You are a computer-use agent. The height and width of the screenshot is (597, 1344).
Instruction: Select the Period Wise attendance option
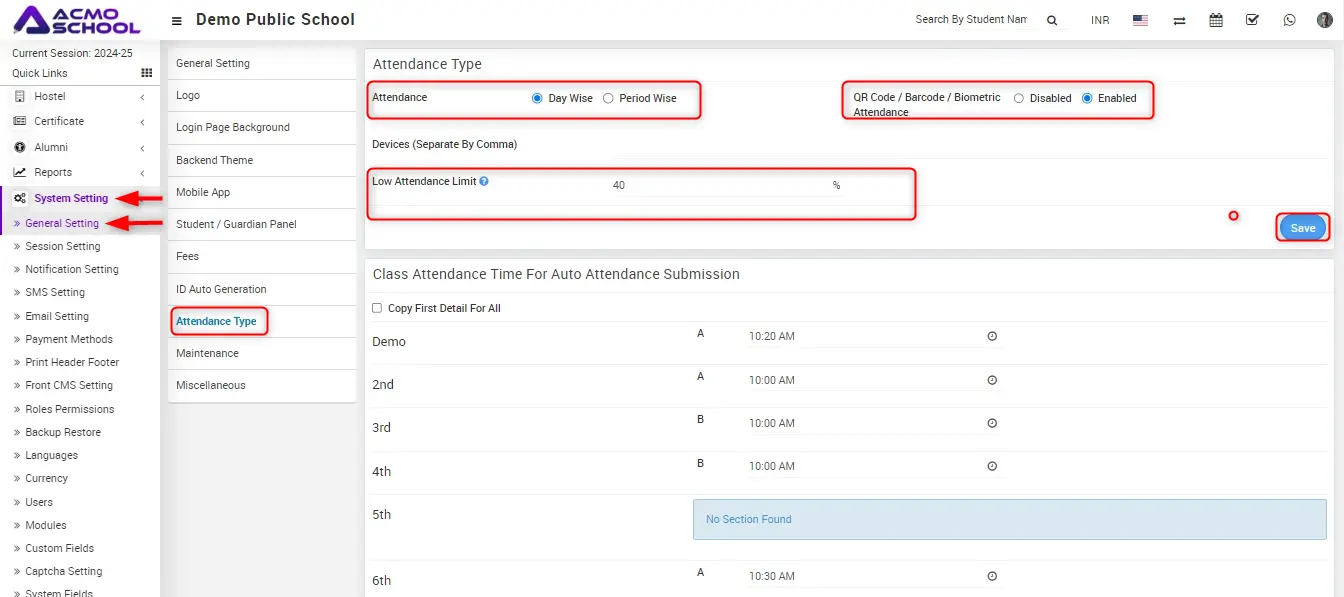pyautogui.click(x=608, y=99)
